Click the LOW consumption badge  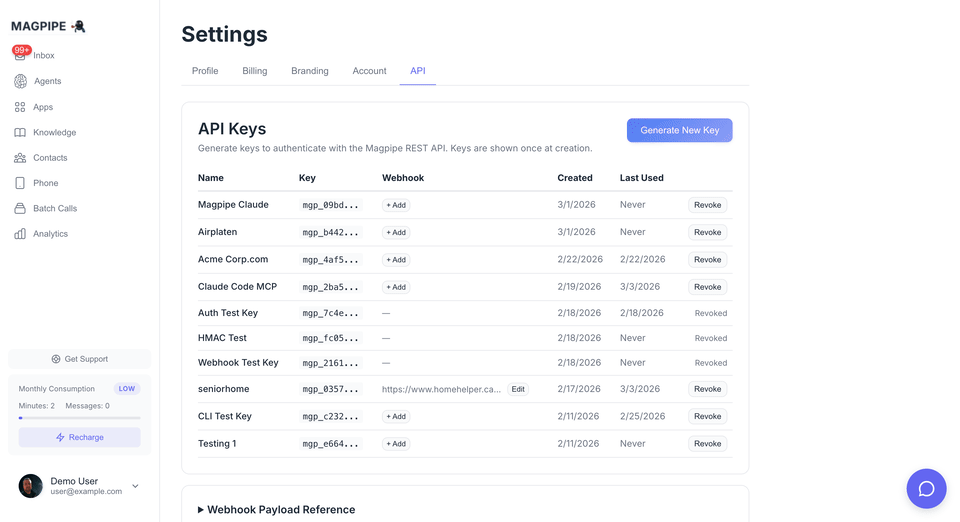pyautogui.click(x=127, y=389)
